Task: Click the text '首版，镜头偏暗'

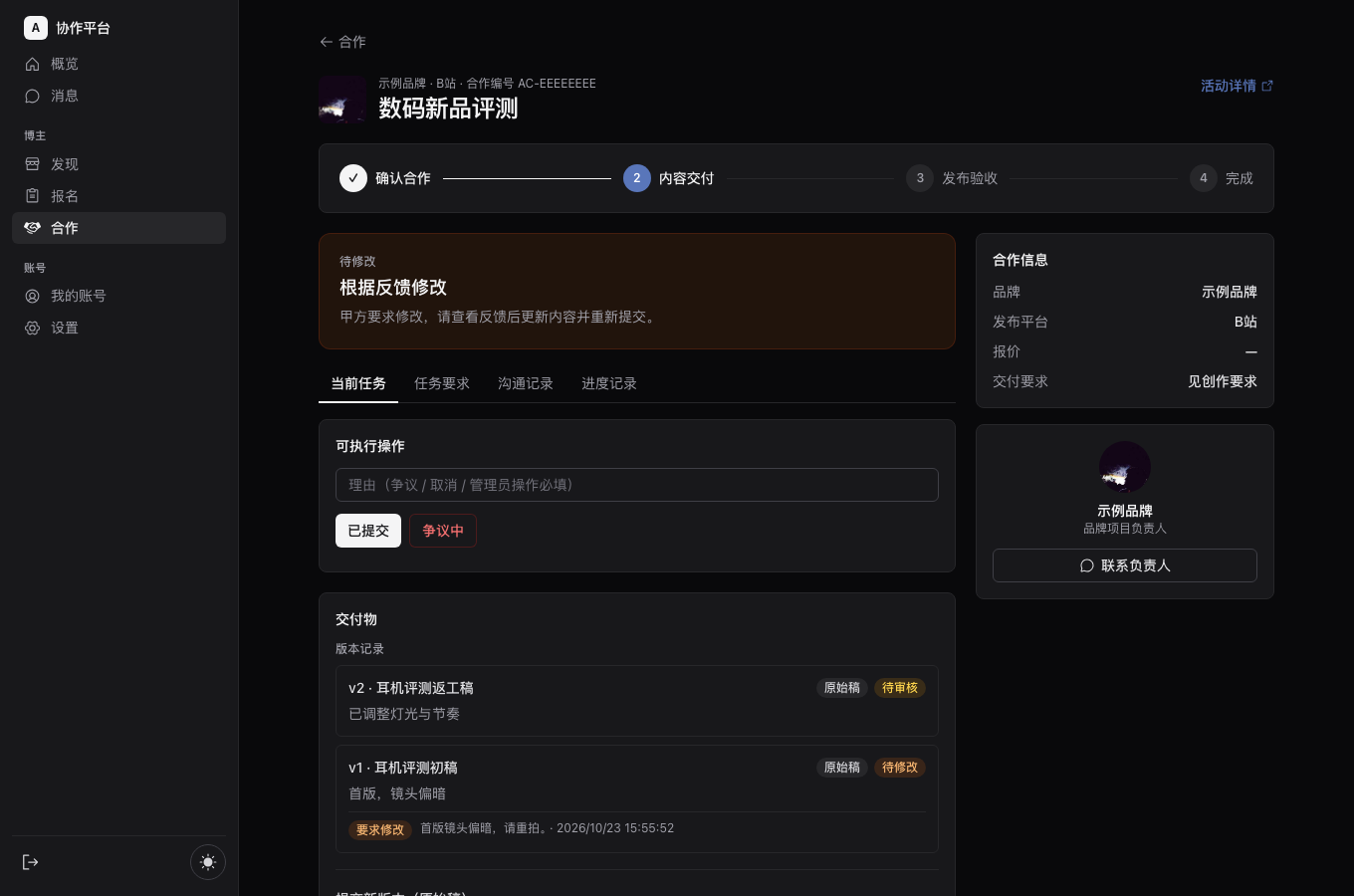Action: coord(397,793)
